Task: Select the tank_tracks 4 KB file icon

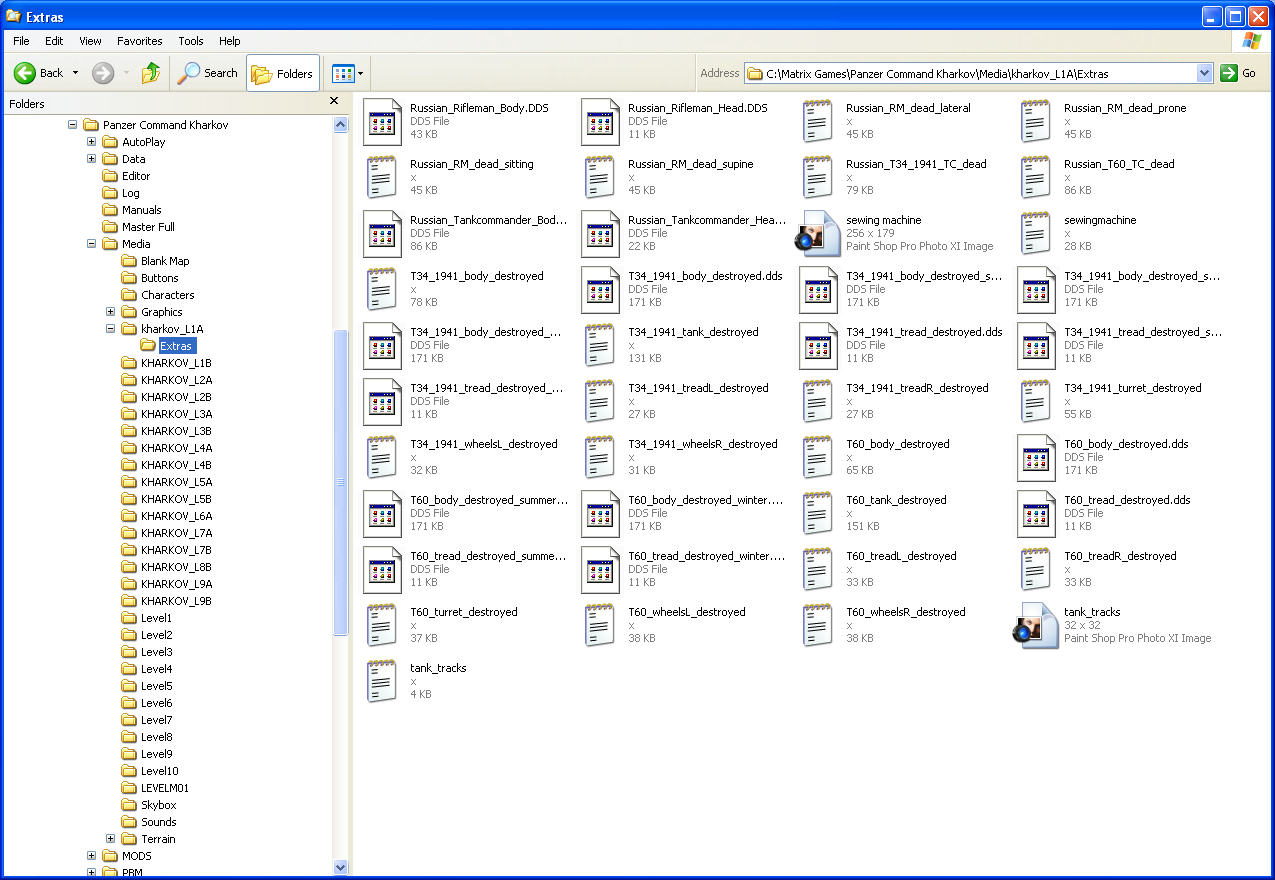Action: [382, 681]
